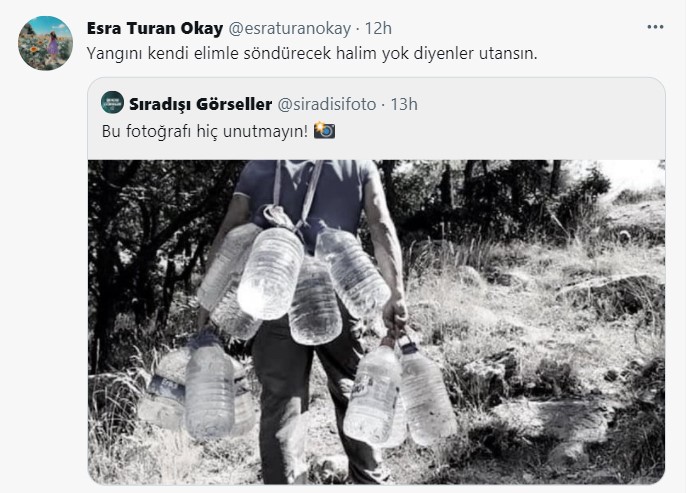Screen dimensions: 689x493
Task: Click the camera emoji in quoted tweet
Action: [x=324, y=130]
